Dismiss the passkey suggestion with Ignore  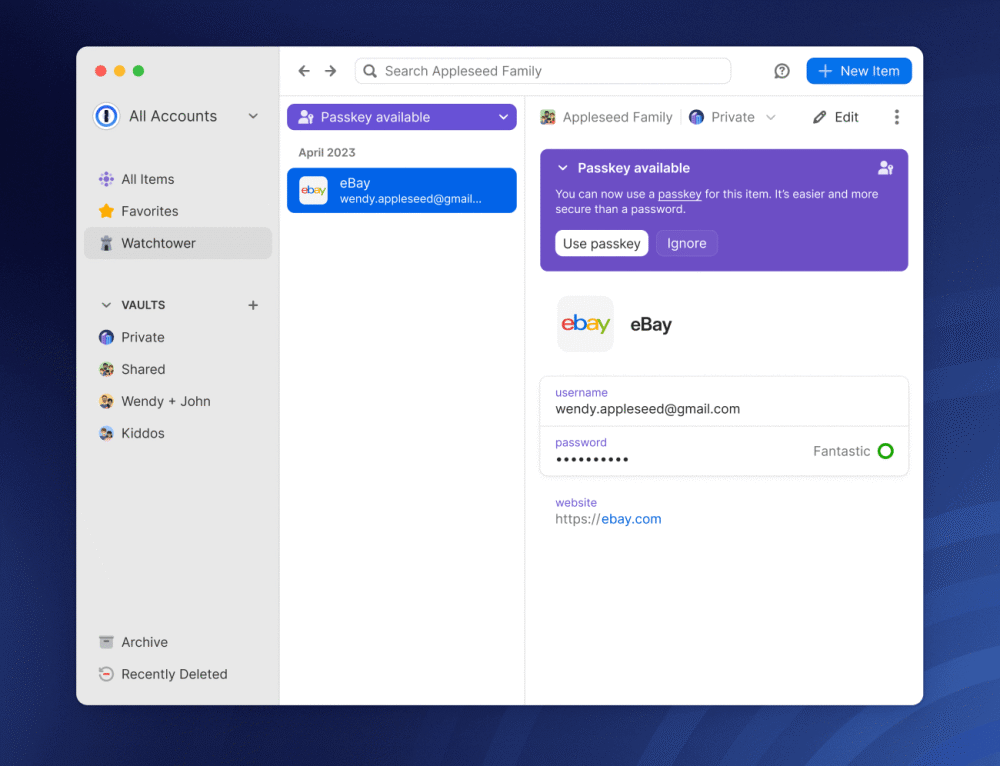(x=687, y=243)
